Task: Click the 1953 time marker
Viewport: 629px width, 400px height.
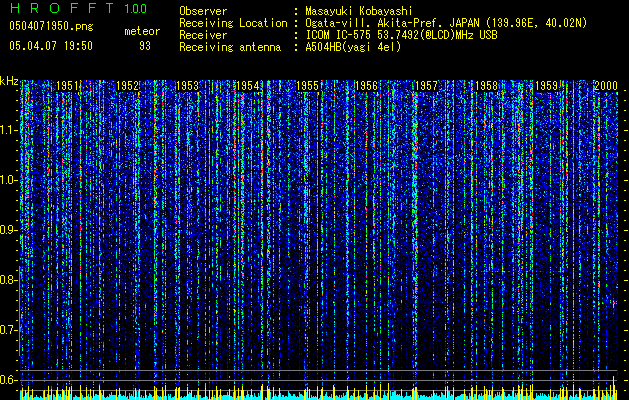Action: point(187,86)
